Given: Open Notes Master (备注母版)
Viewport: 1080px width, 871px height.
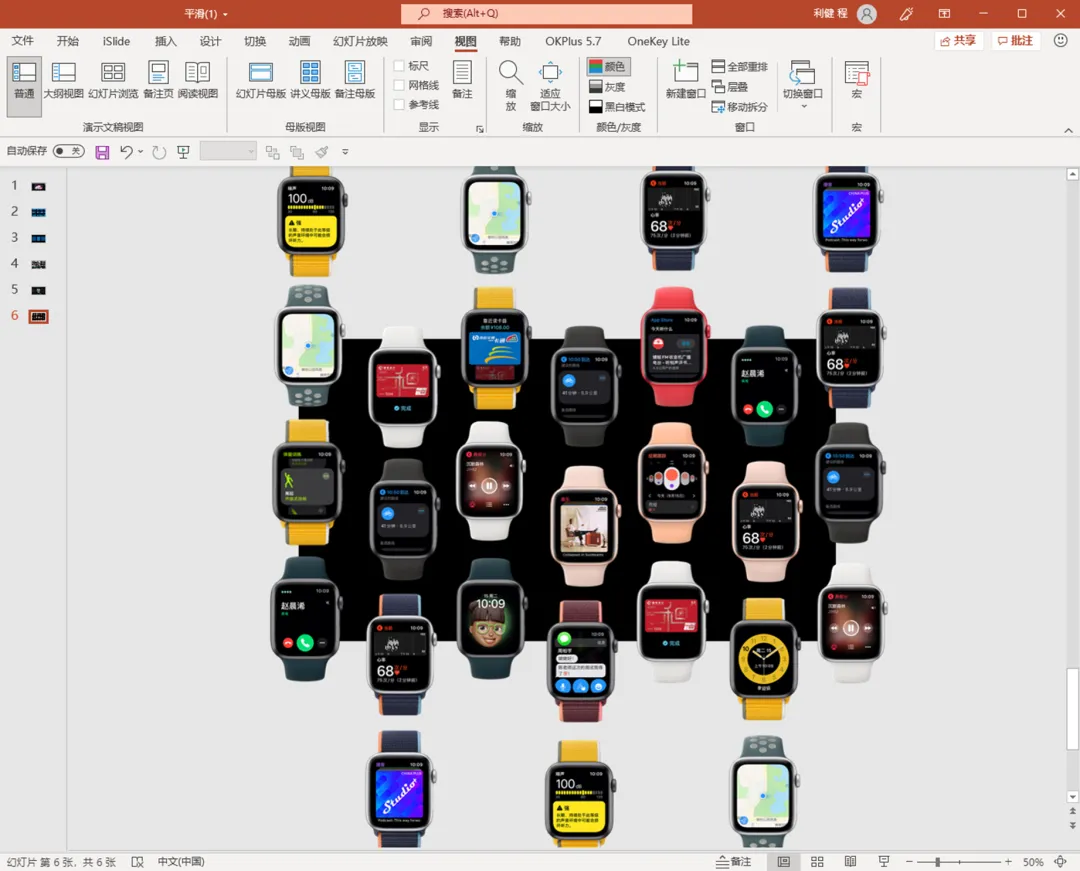Looking at the screenshot, I should pyautogui.click(x=355, y=81).
